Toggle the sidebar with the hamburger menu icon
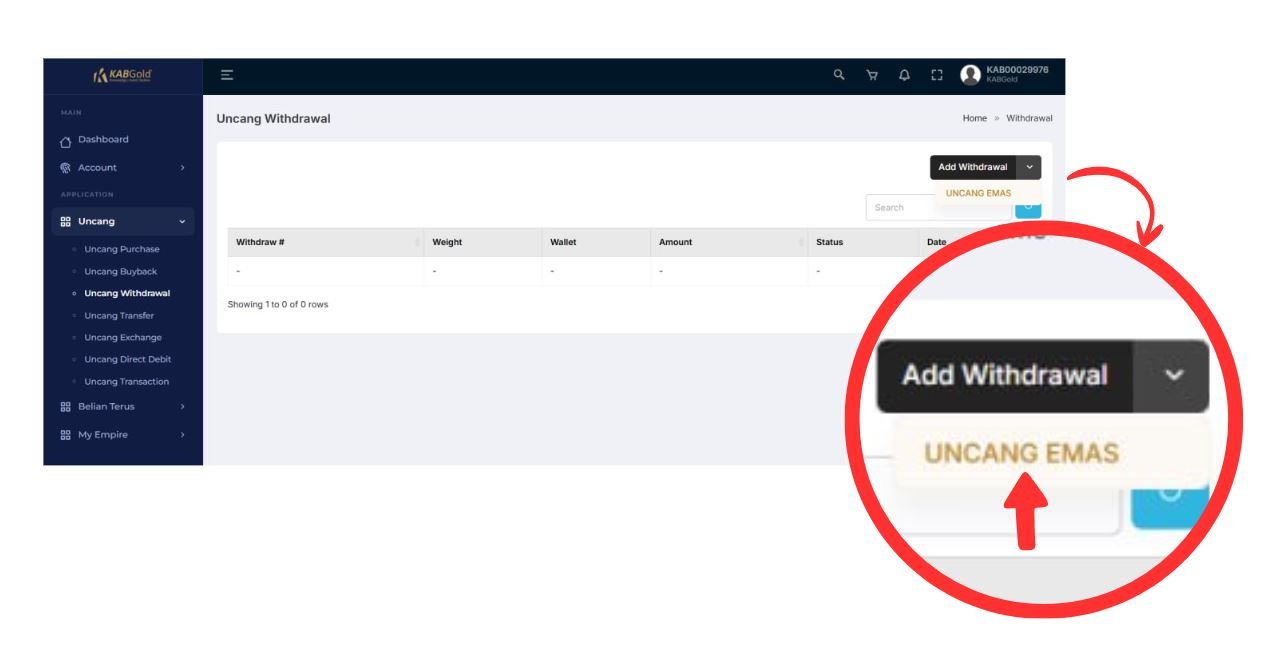This screenshot has height=664, width=1266. pos(227,75)
